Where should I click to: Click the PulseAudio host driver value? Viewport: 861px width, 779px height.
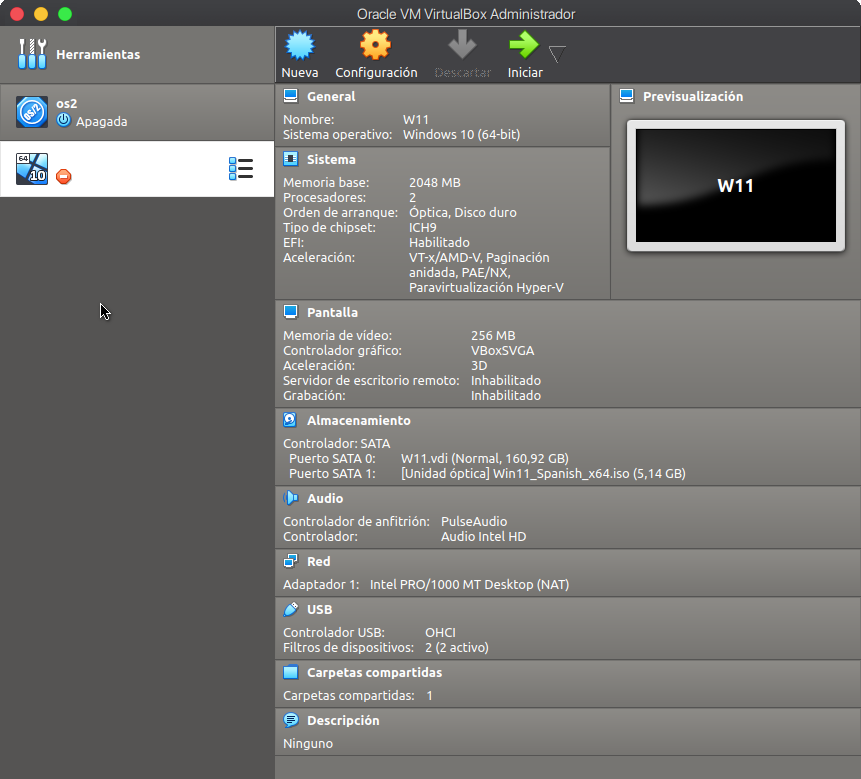coord(474,522)
